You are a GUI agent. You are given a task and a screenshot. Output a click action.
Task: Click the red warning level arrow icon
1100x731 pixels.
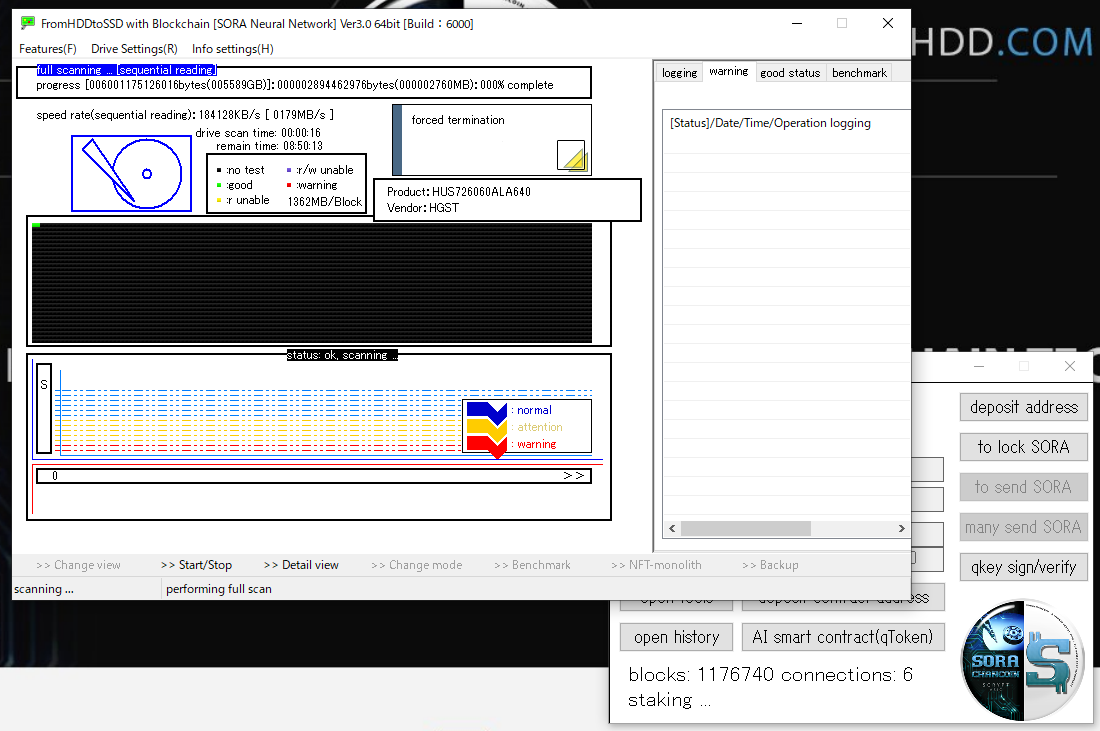(487, 445)
